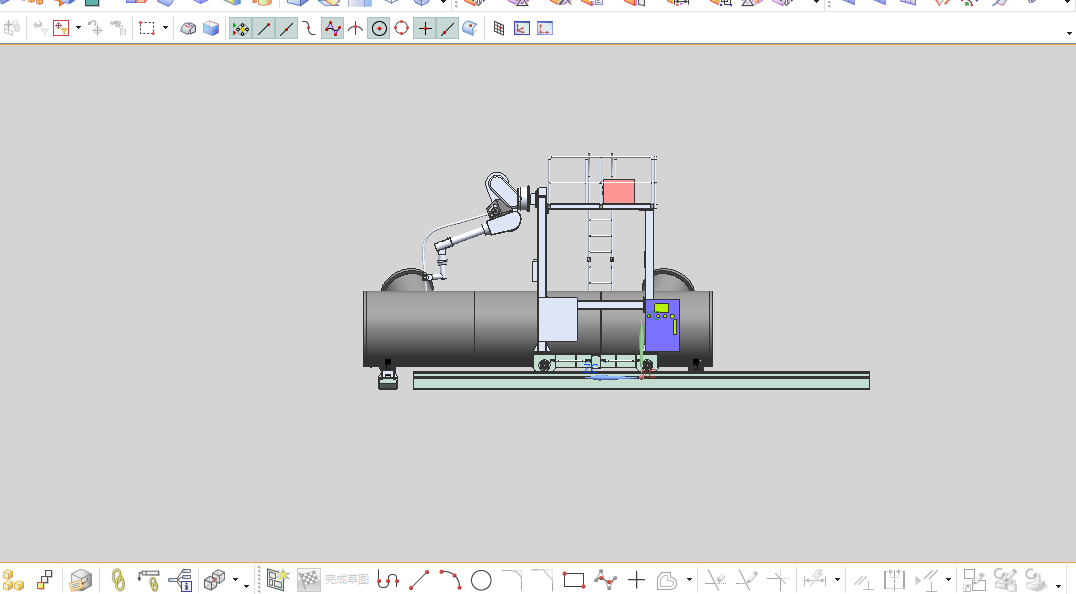
Task: Select the Offset Curve tool
Action: point(668,580)
